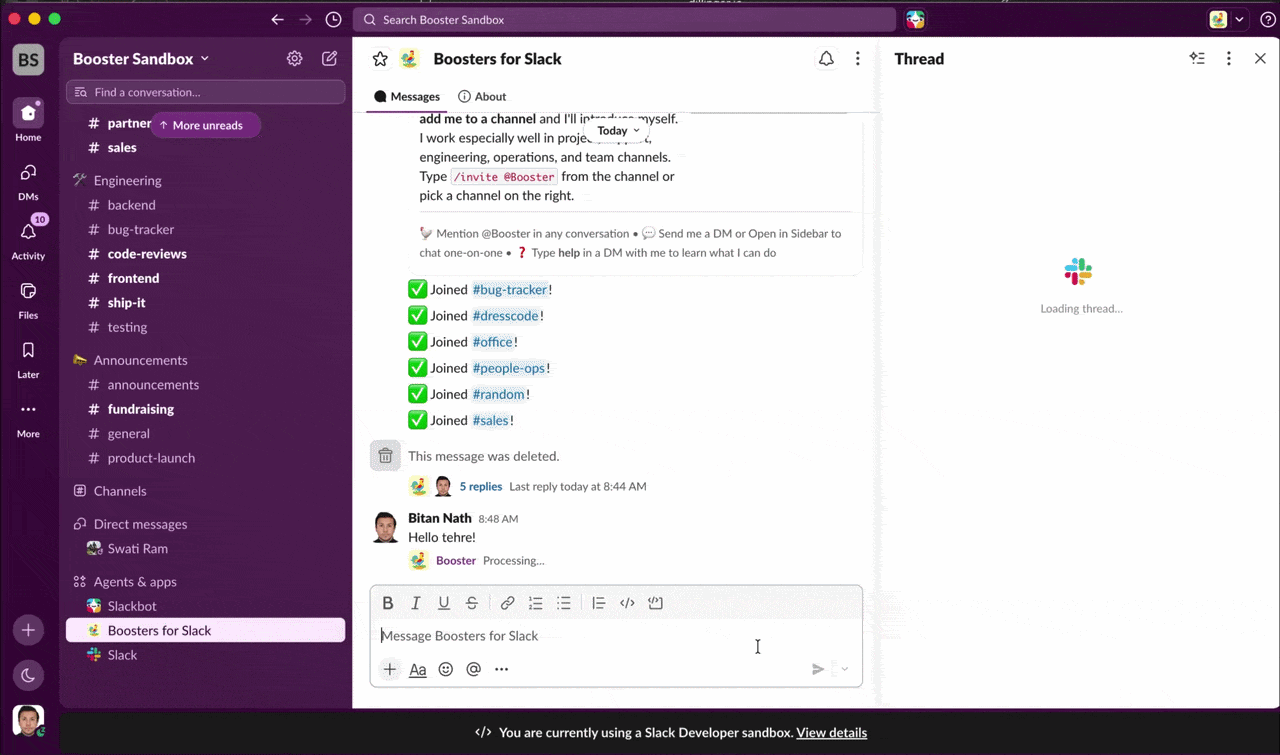1280x755 pixels.
Task: Apply inline code formatting
Action: pyautogui.click(x=627, y=603)
